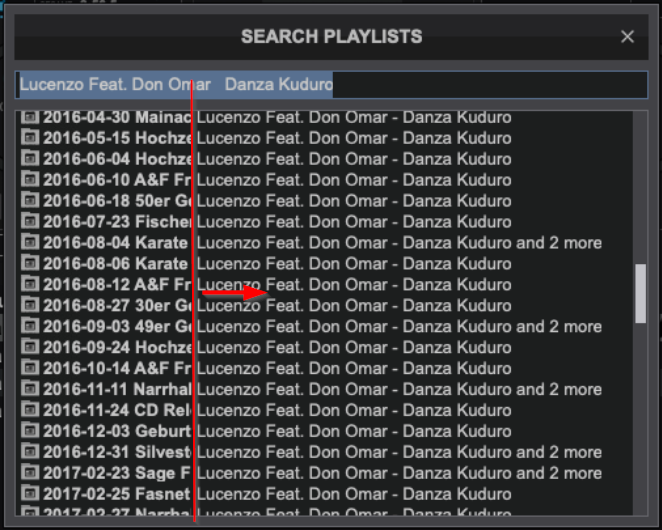Click the playlist icon for 2016-11-24 CD Rel
This screenshot has height=530, width=662.
pyautogui.click(x=29, y=411)
